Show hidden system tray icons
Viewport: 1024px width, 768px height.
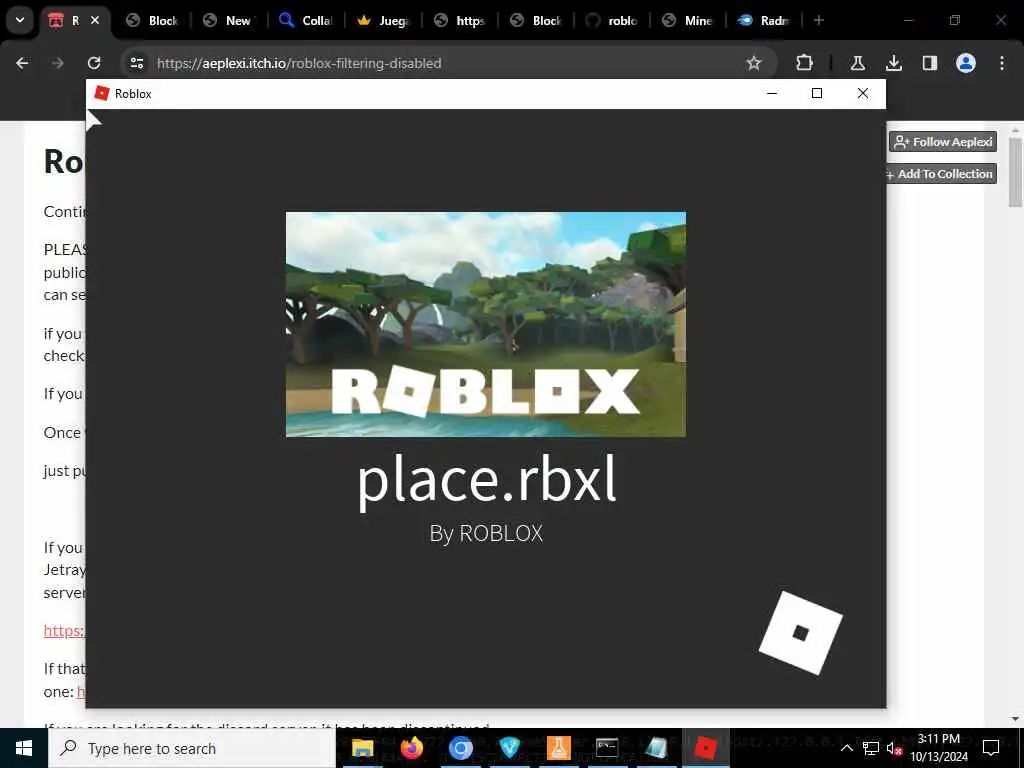point(846,748)
